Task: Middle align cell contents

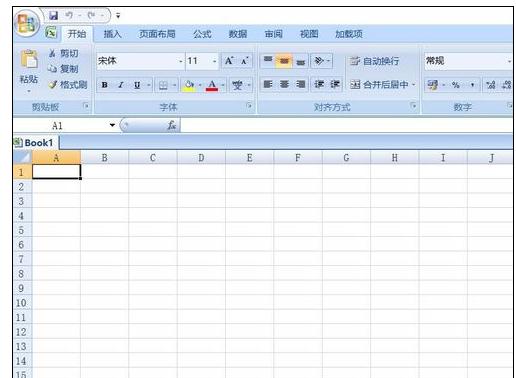Action: [284, 61]
